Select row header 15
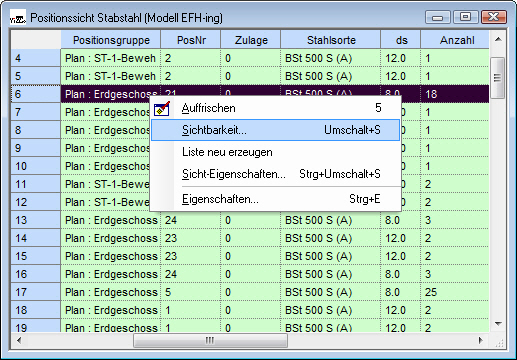 [36, 256]
